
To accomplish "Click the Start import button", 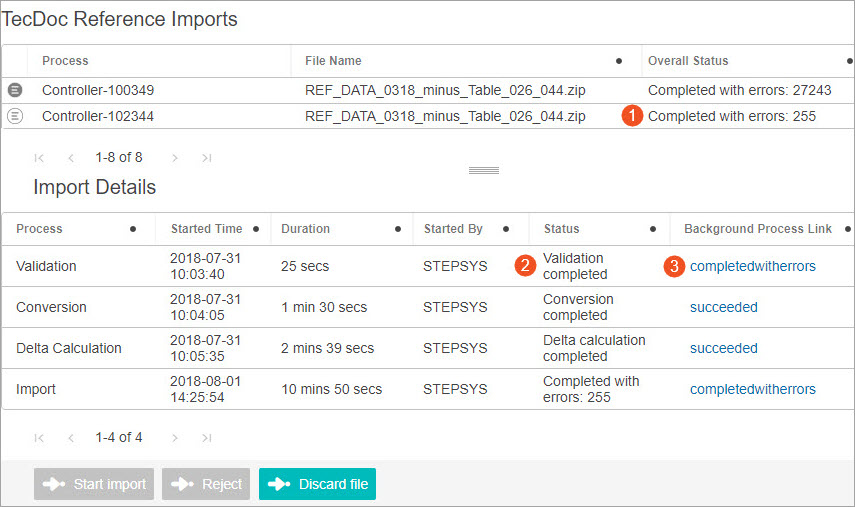I will (x=94, y=484).
